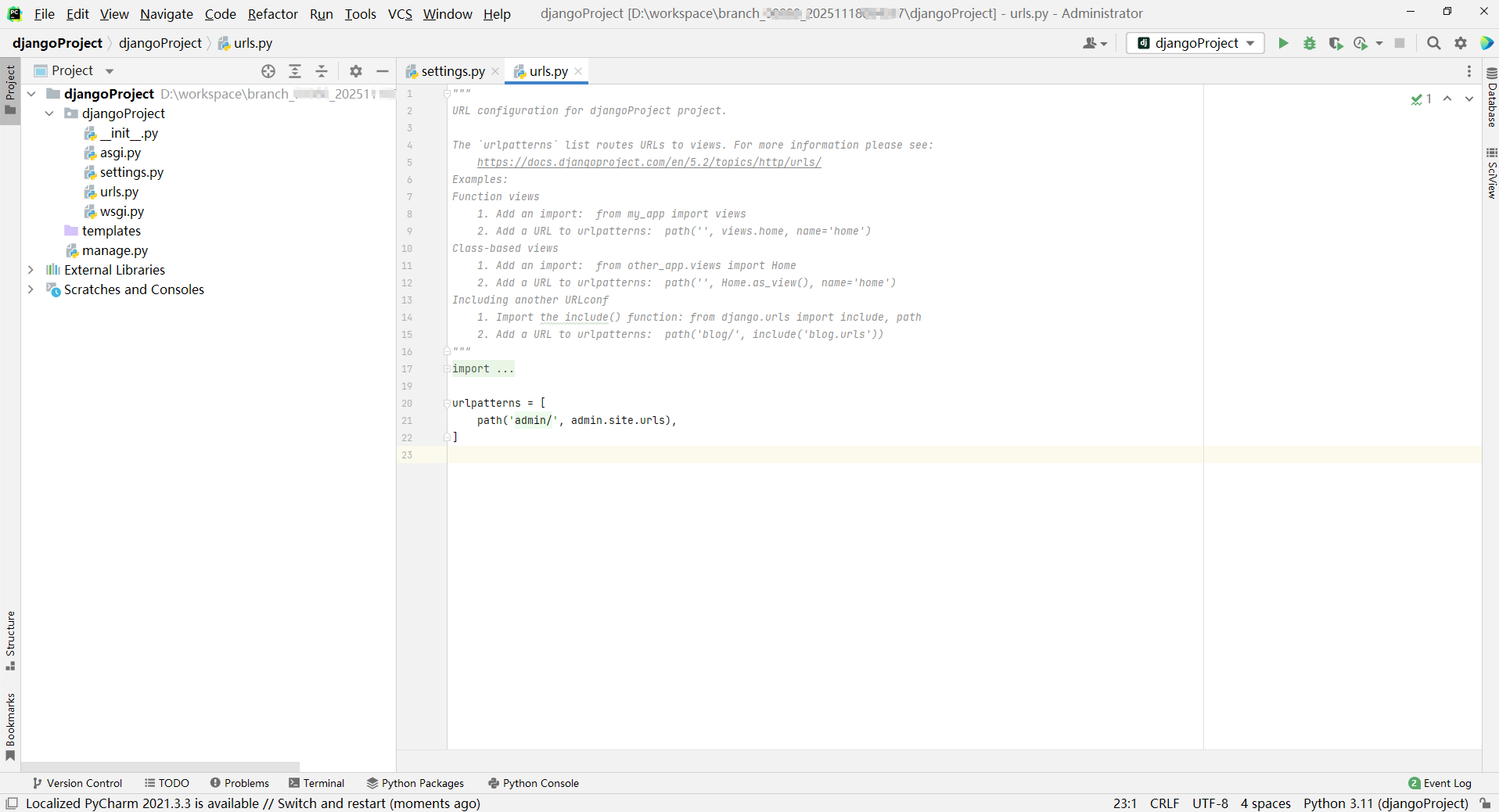This screenshot has height=812, width=1499.
Task: Go to next highlighted problem arrow
Action: 1469,99
